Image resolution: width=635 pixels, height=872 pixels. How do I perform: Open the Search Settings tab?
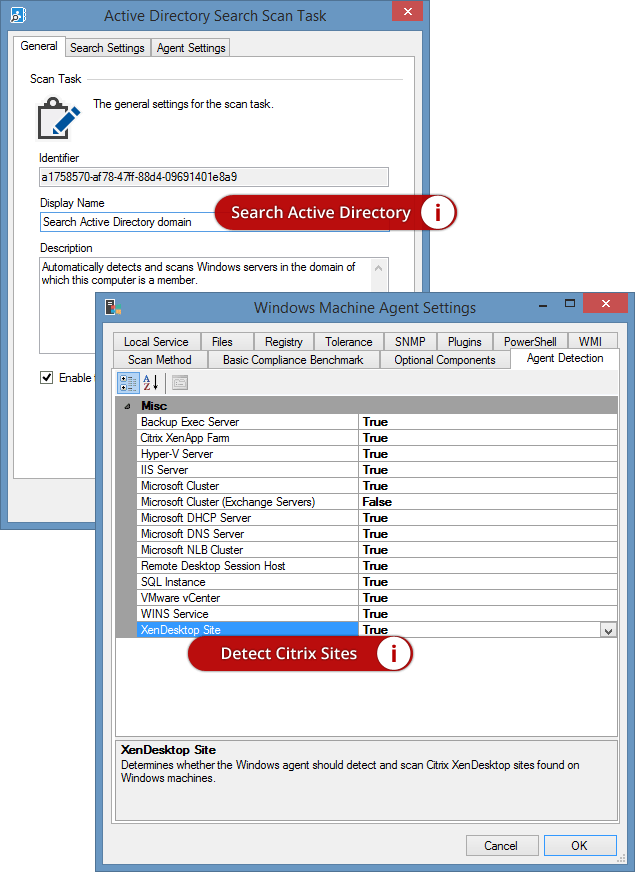pyautogui.click(x=107, y=48)
